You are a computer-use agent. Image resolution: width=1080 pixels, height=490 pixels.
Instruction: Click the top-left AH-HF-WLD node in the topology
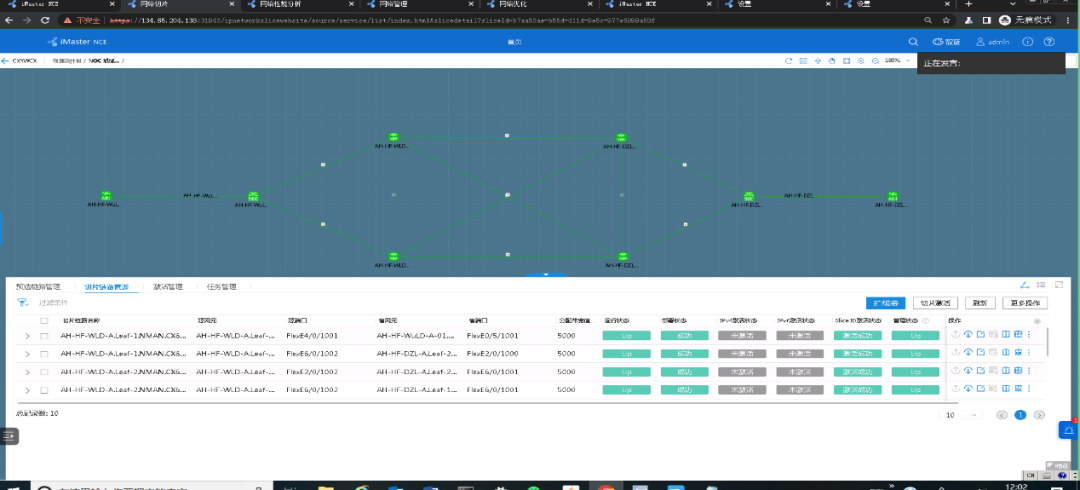(x=393, y=137)
